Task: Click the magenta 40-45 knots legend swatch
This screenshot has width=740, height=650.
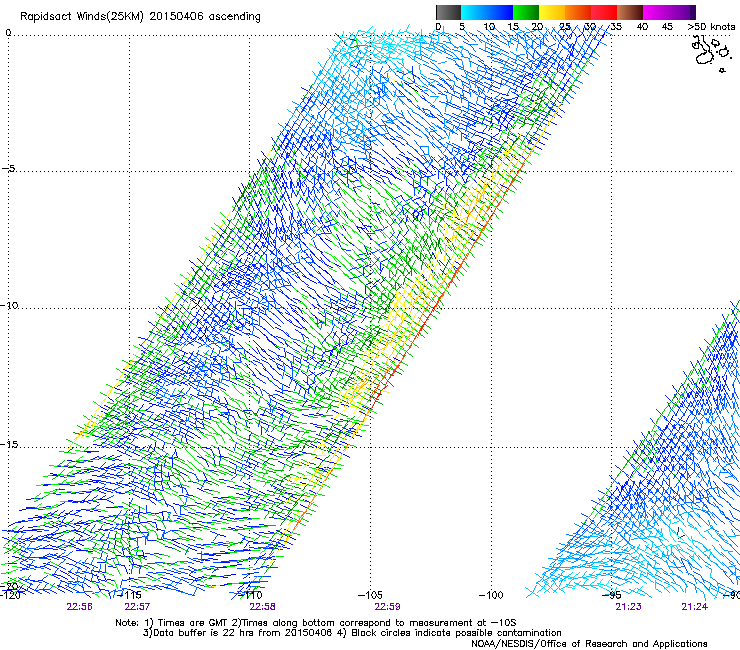Action: (x=656, y=12)
